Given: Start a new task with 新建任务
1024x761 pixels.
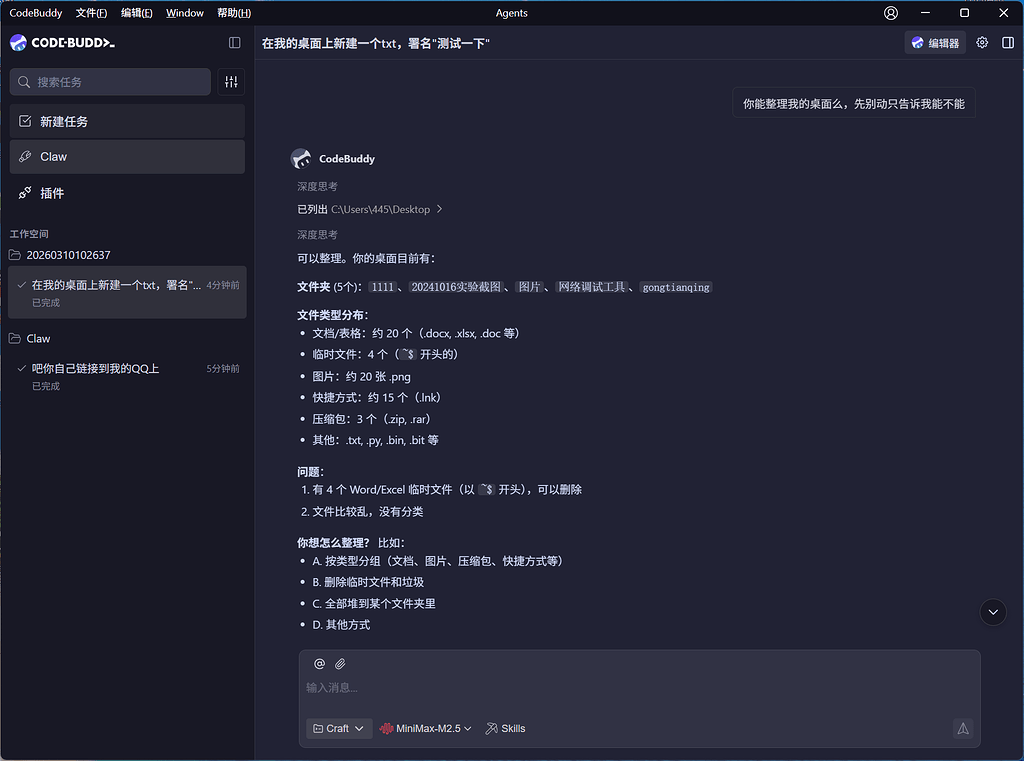Looking at the screenshot, I should coord(127,121).
